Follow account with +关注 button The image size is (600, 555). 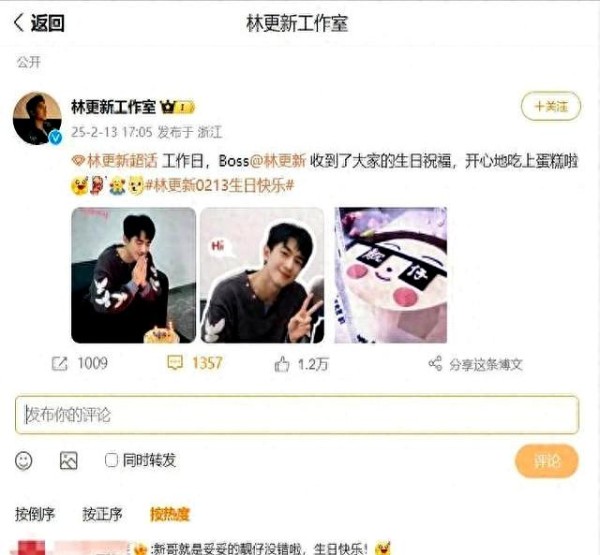coord(551,106)
